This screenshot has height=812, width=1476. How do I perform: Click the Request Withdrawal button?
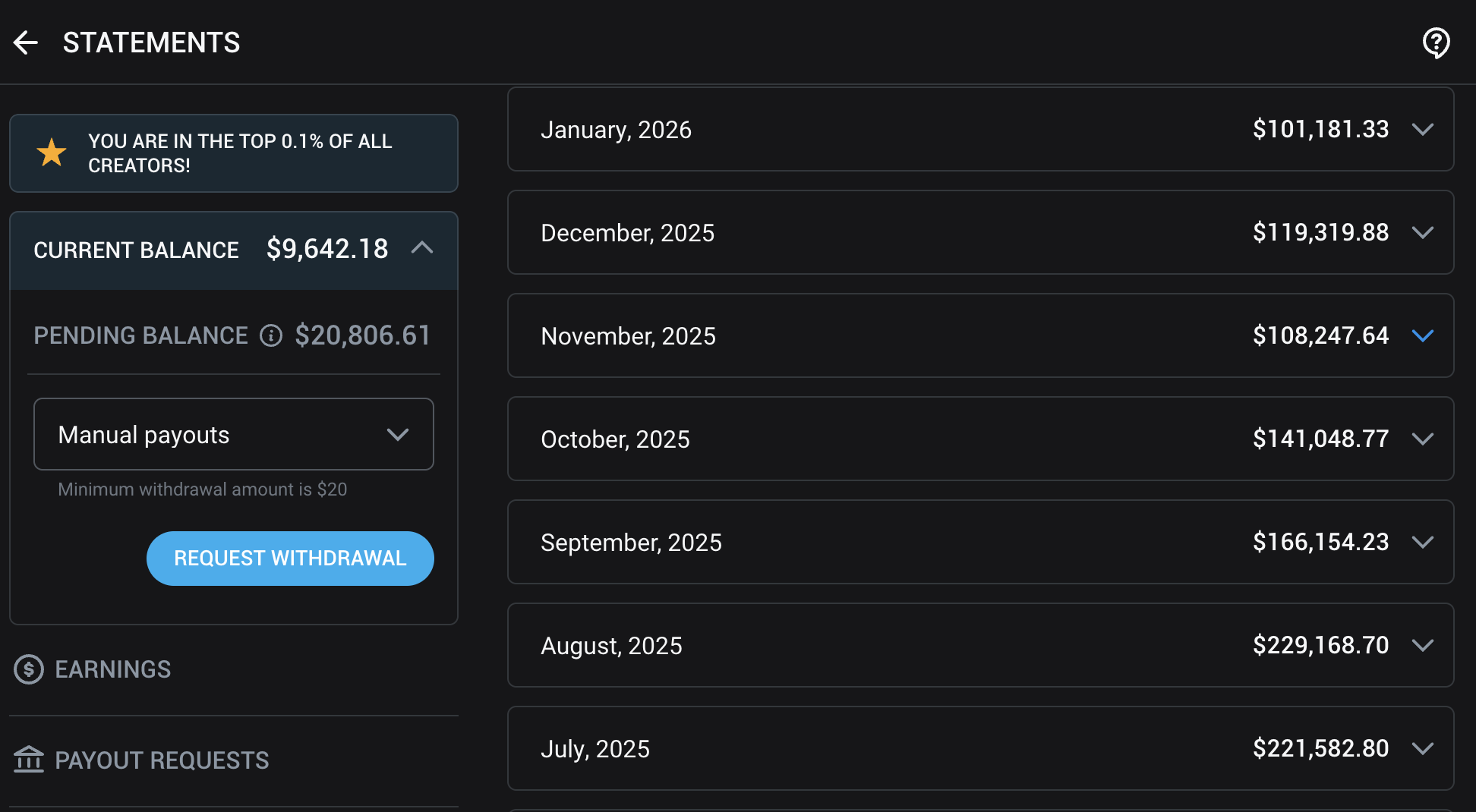click(290, 558)
